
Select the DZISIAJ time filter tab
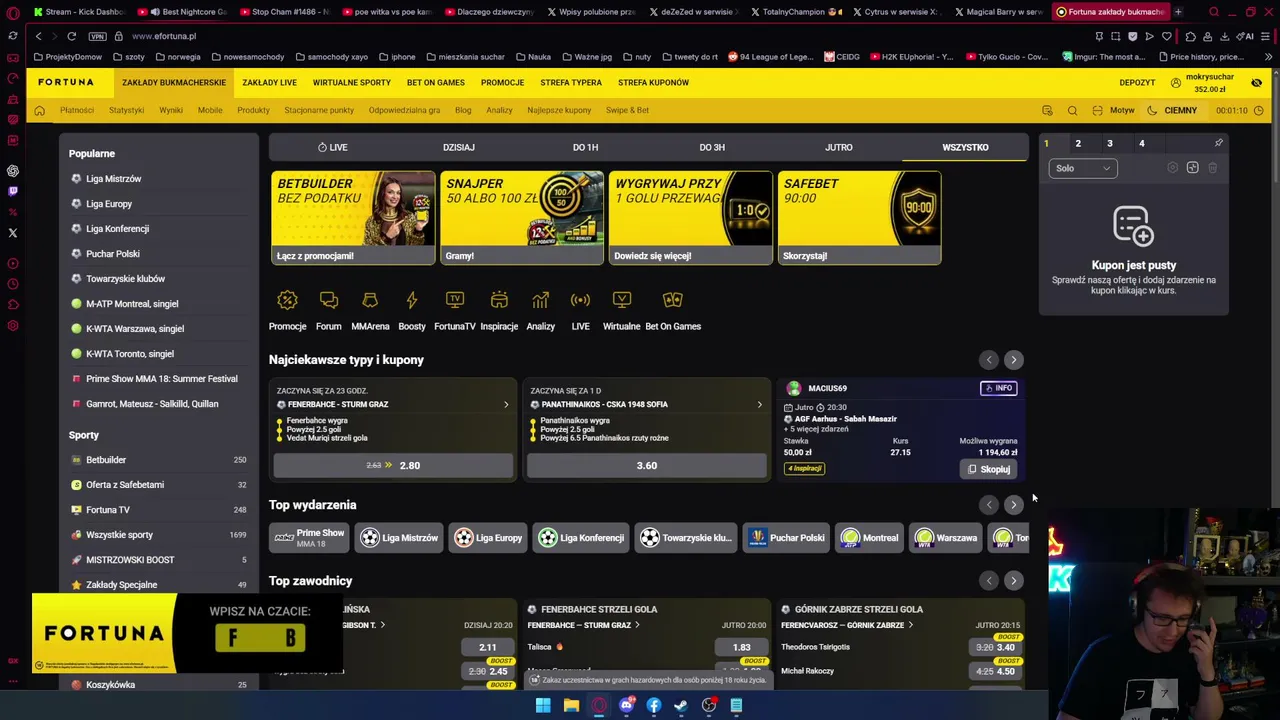459,147
